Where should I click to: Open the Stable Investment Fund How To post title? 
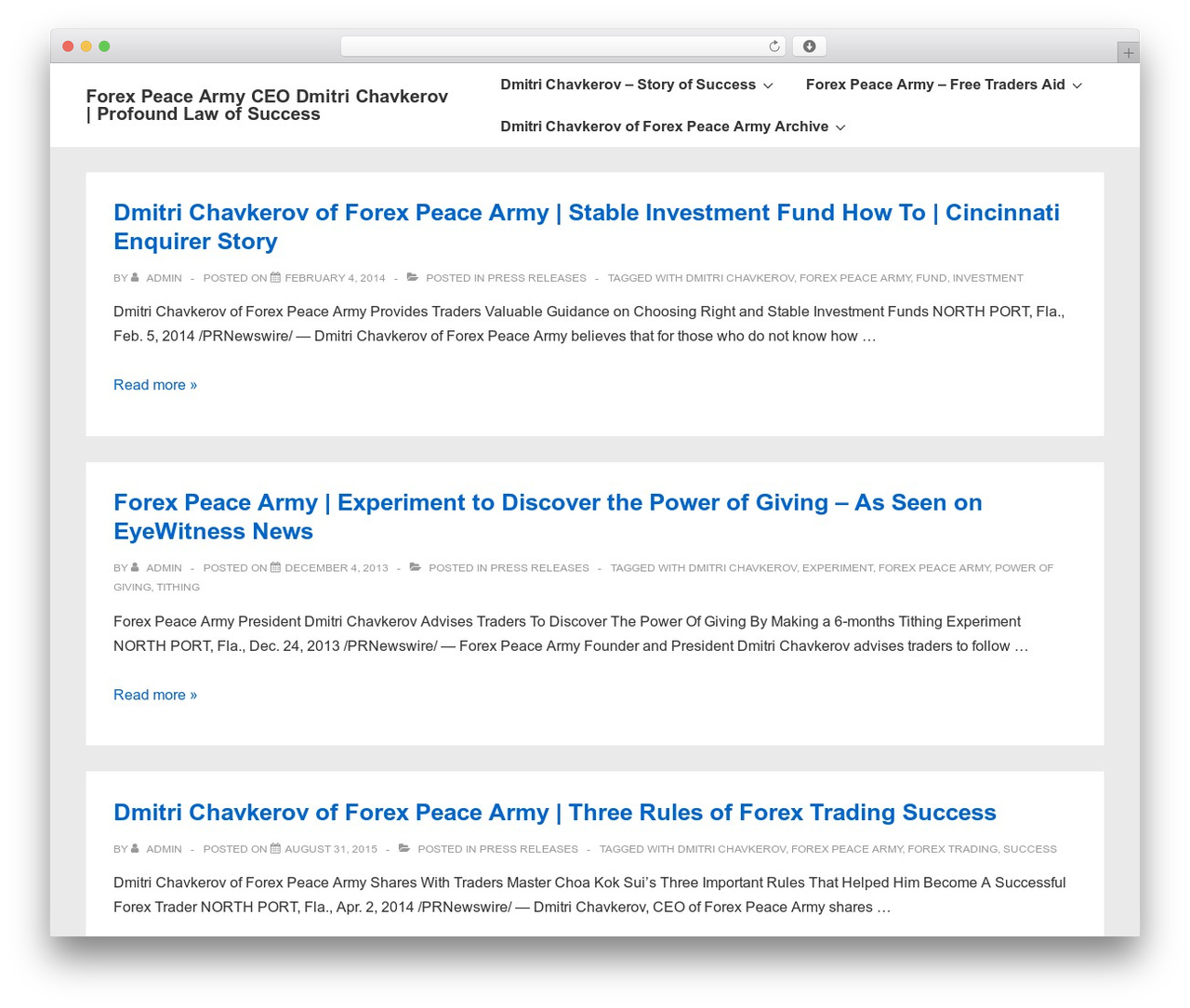click(587, 227)
